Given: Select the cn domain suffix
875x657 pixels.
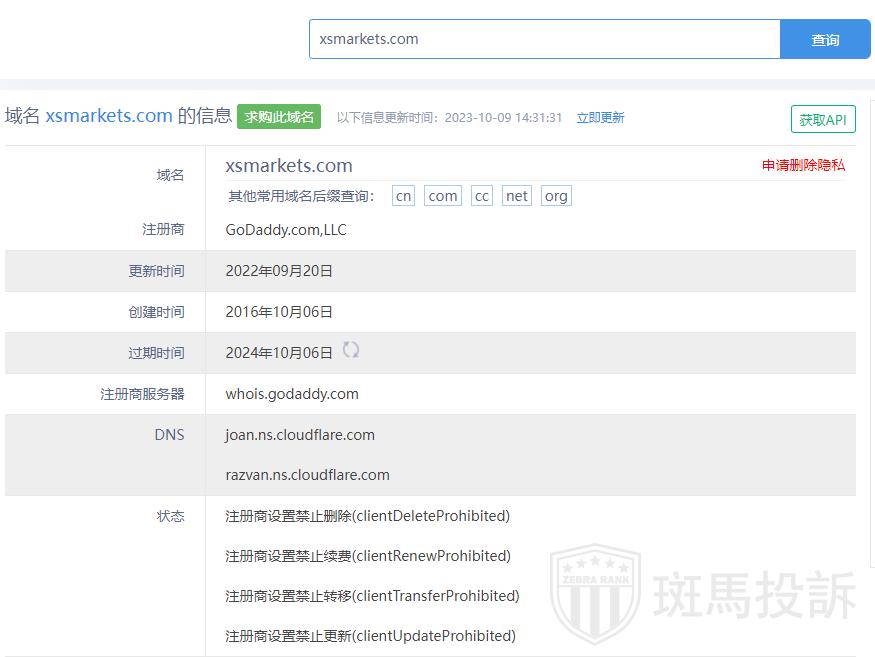Looking at the screenshot, I should click(403, 196).
